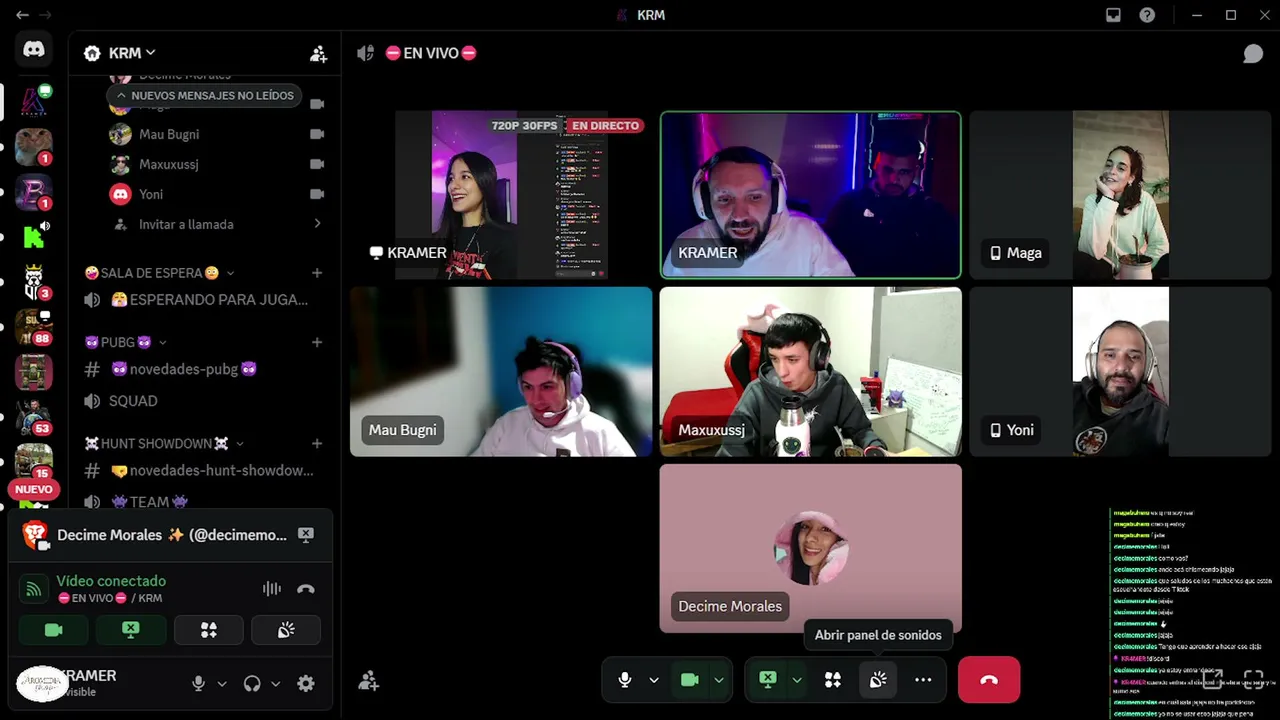
Task: Open camera options arrow in call bar
Action: click(x=718, y=680)
